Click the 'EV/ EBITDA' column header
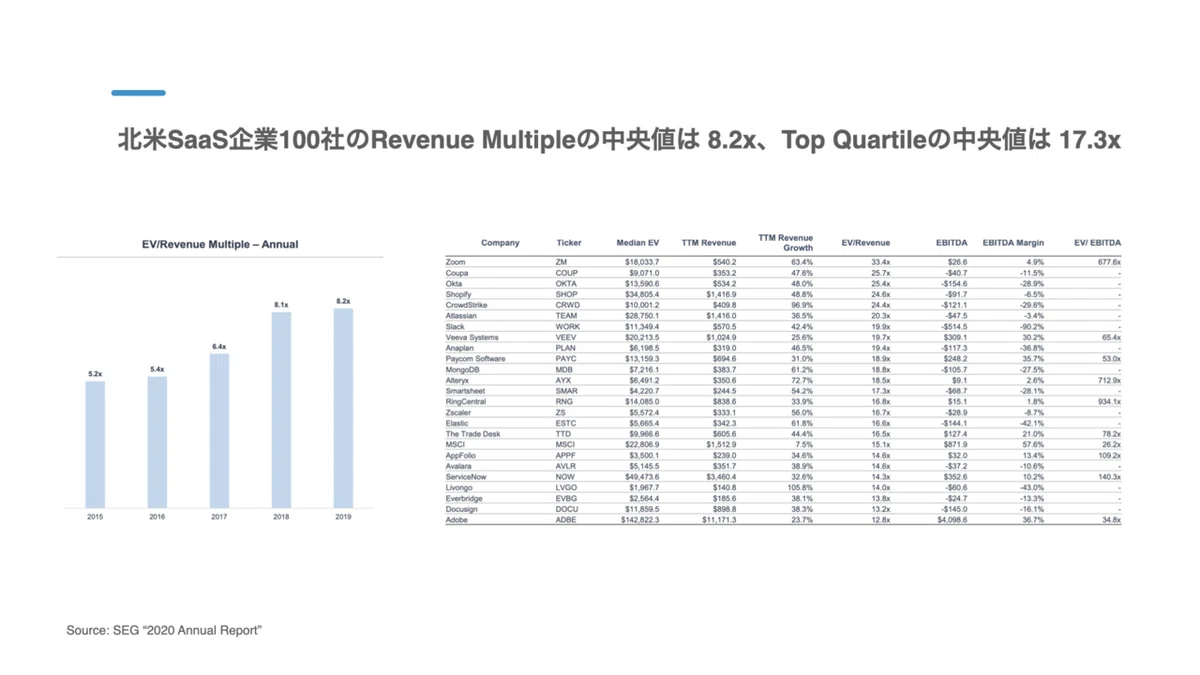The width and height of the screenshot is (1200, 675). point(1097,243)
